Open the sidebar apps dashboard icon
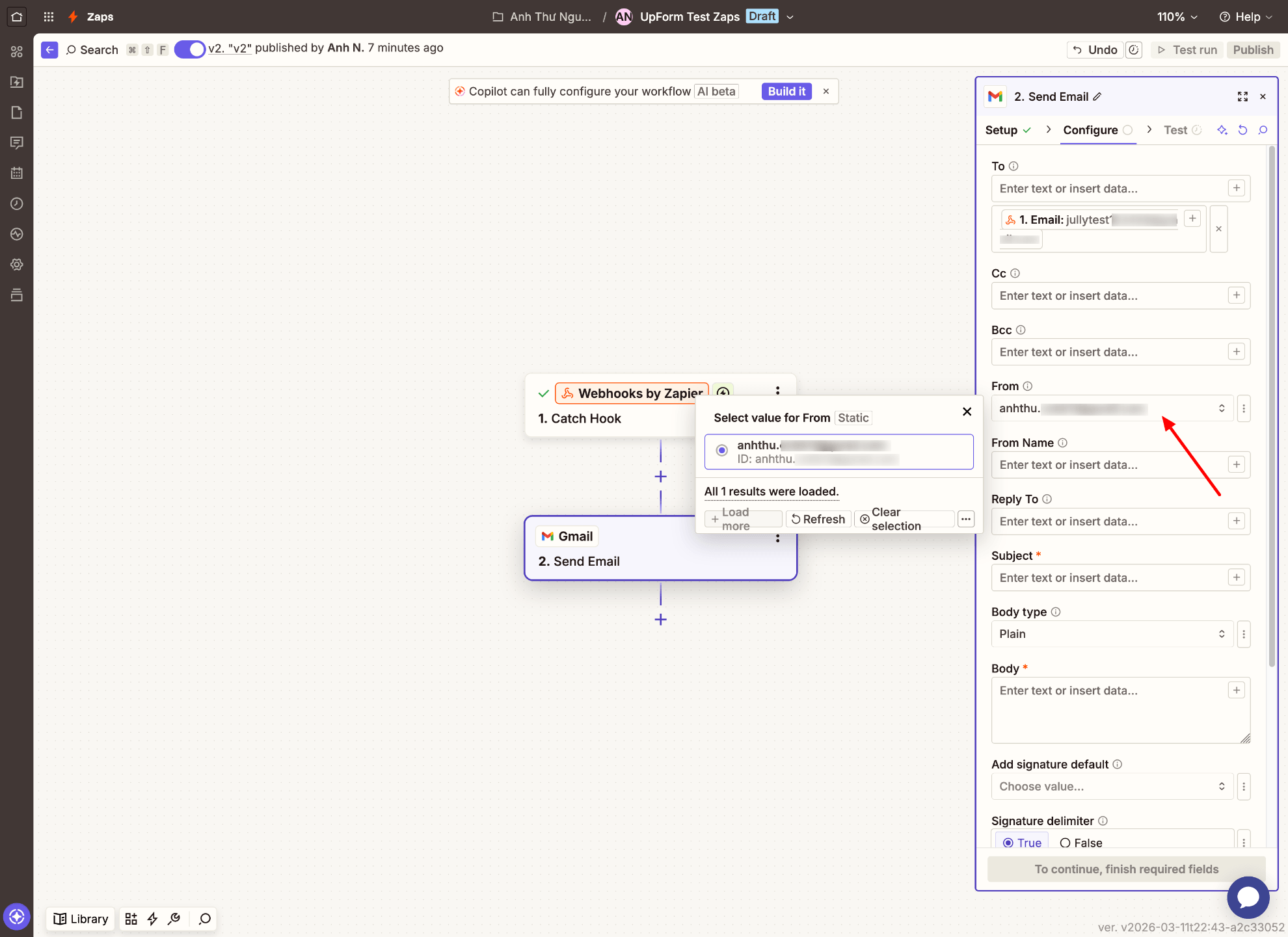Viewport: 1288px width, 937px height. pyautogui.click(x=17, y=51)
